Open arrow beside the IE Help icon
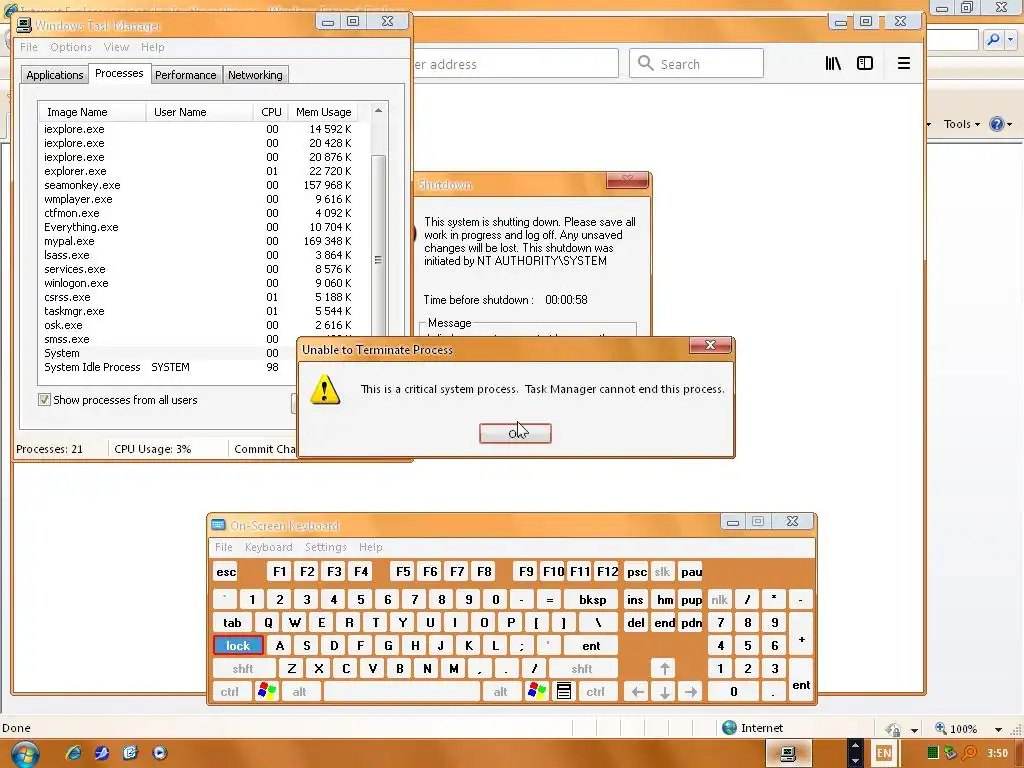Screen dimensions: 1024x768 [x=1010, y=124]
